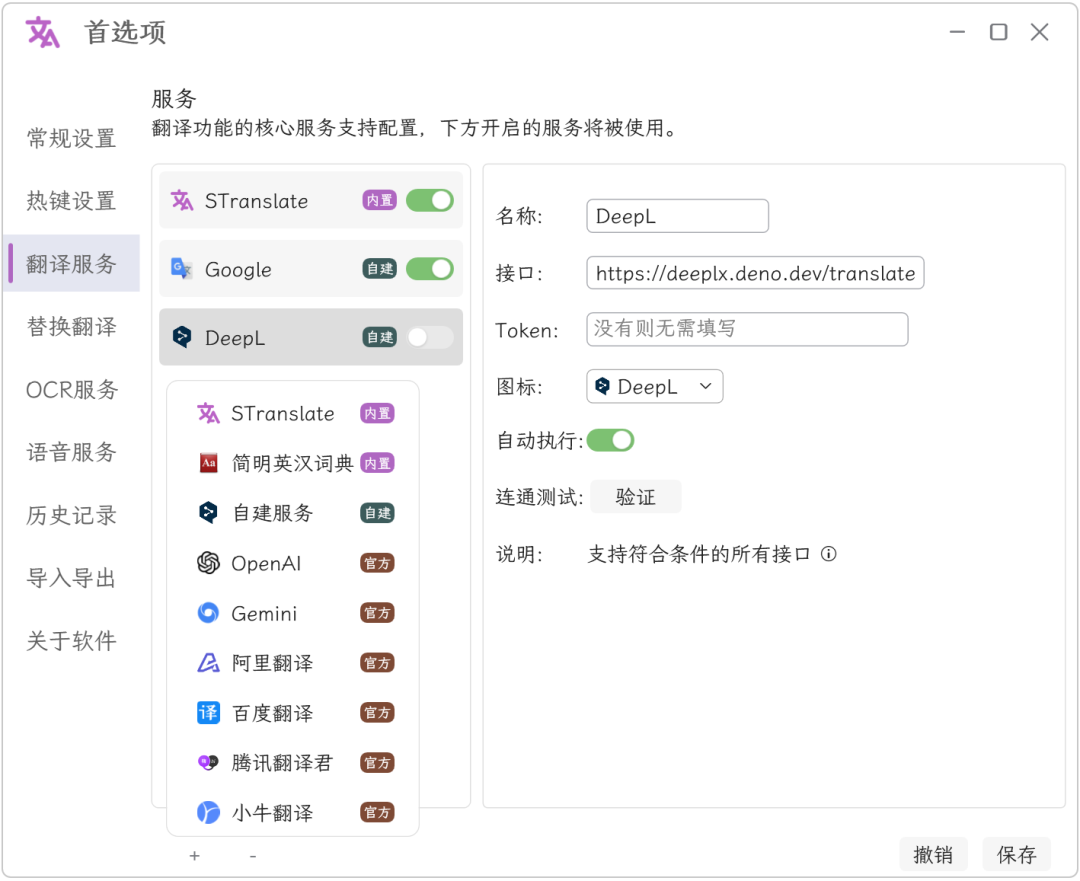Image resolution: width=1080 pixels, height=881 pixels.
Task: Choose 百度翻译 from the service popup
Action: tap(294, 713)
